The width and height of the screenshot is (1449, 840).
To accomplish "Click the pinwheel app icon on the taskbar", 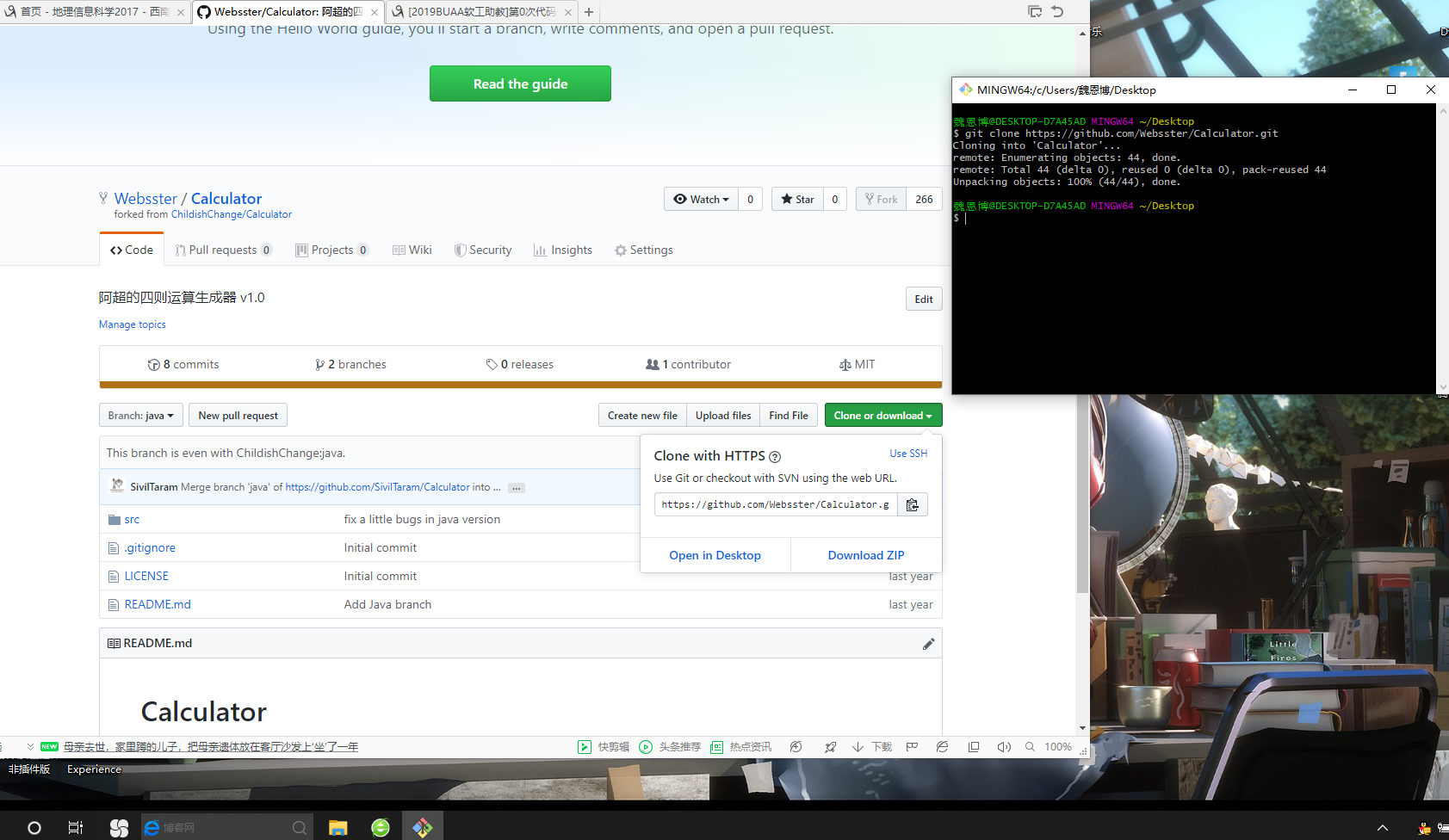I will [x=119, y=828].
